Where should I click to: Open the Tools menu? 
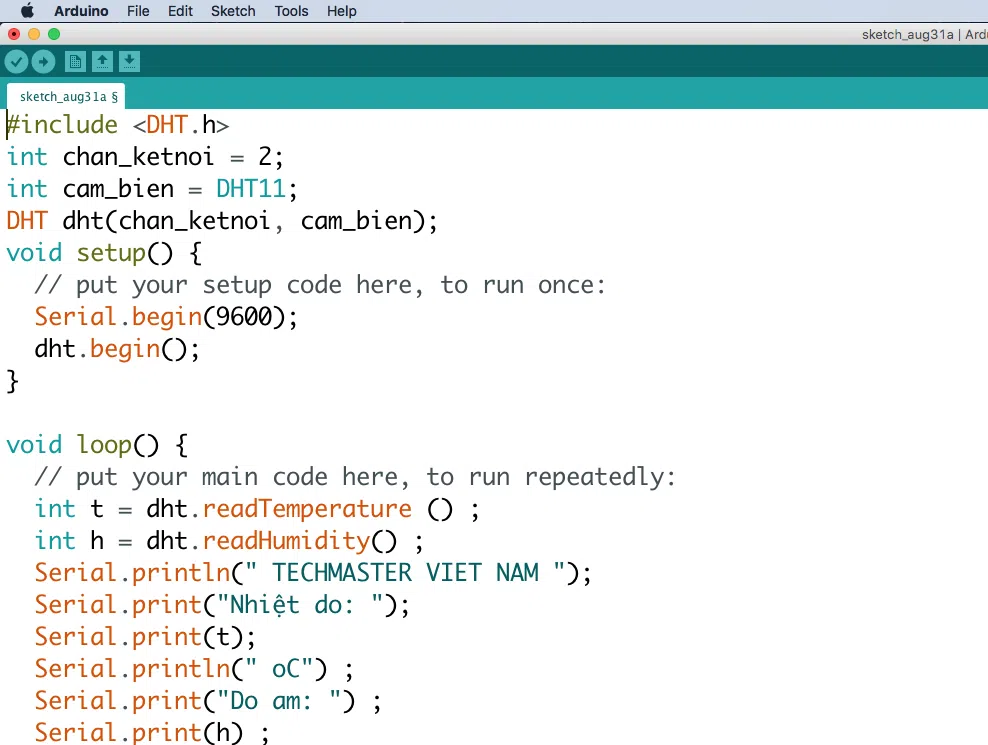[291, 11]
